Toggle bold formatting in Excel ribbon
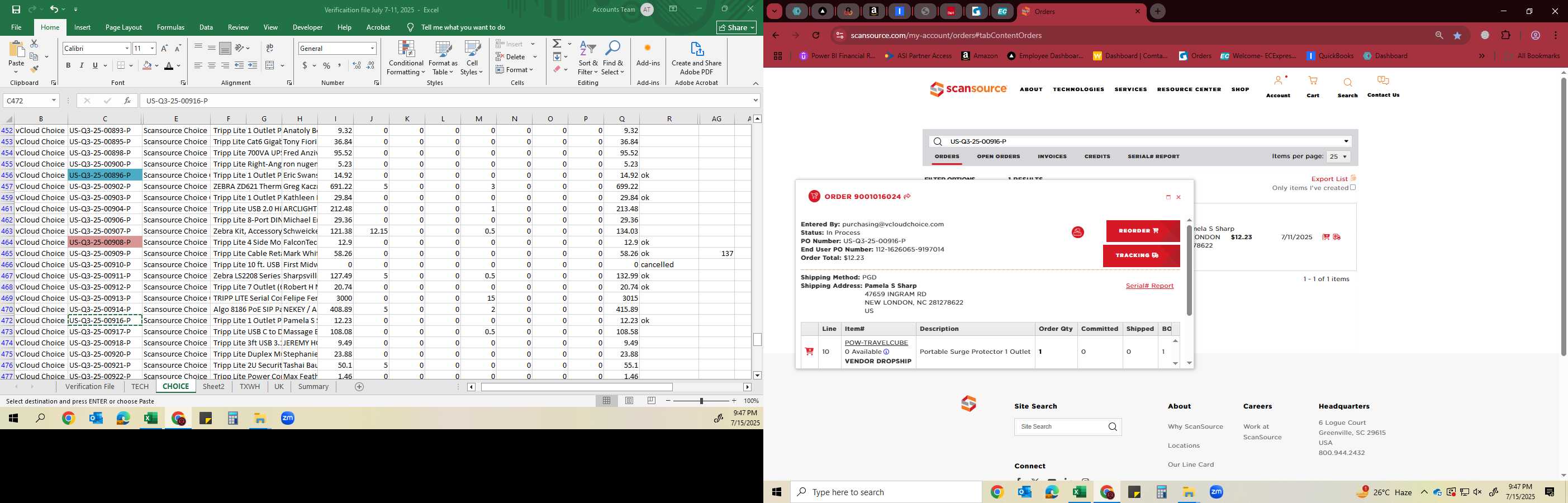This screenshot has height=503, width=1568. [68, 66]
